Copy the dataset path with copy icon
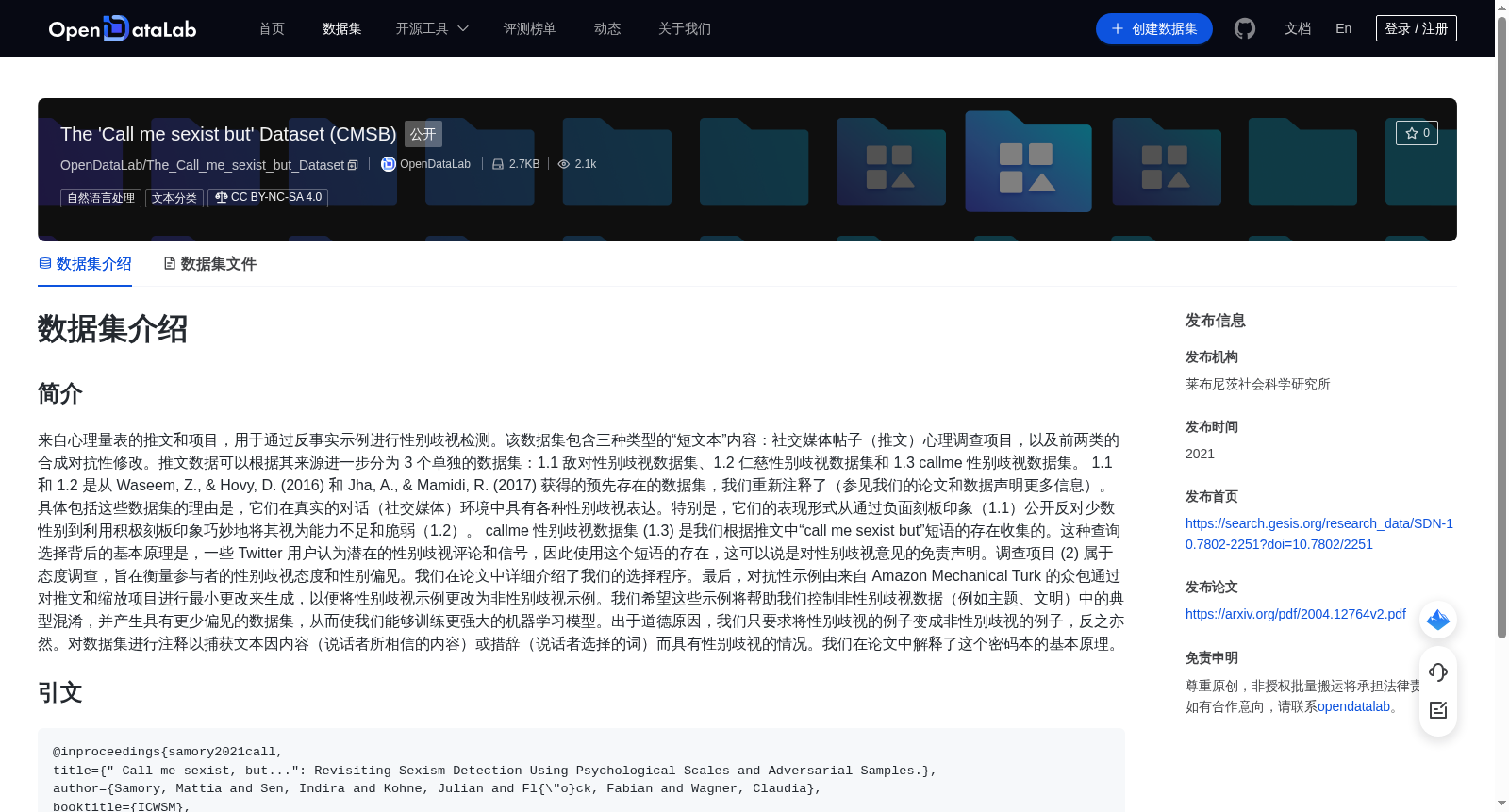 (353, 165)
